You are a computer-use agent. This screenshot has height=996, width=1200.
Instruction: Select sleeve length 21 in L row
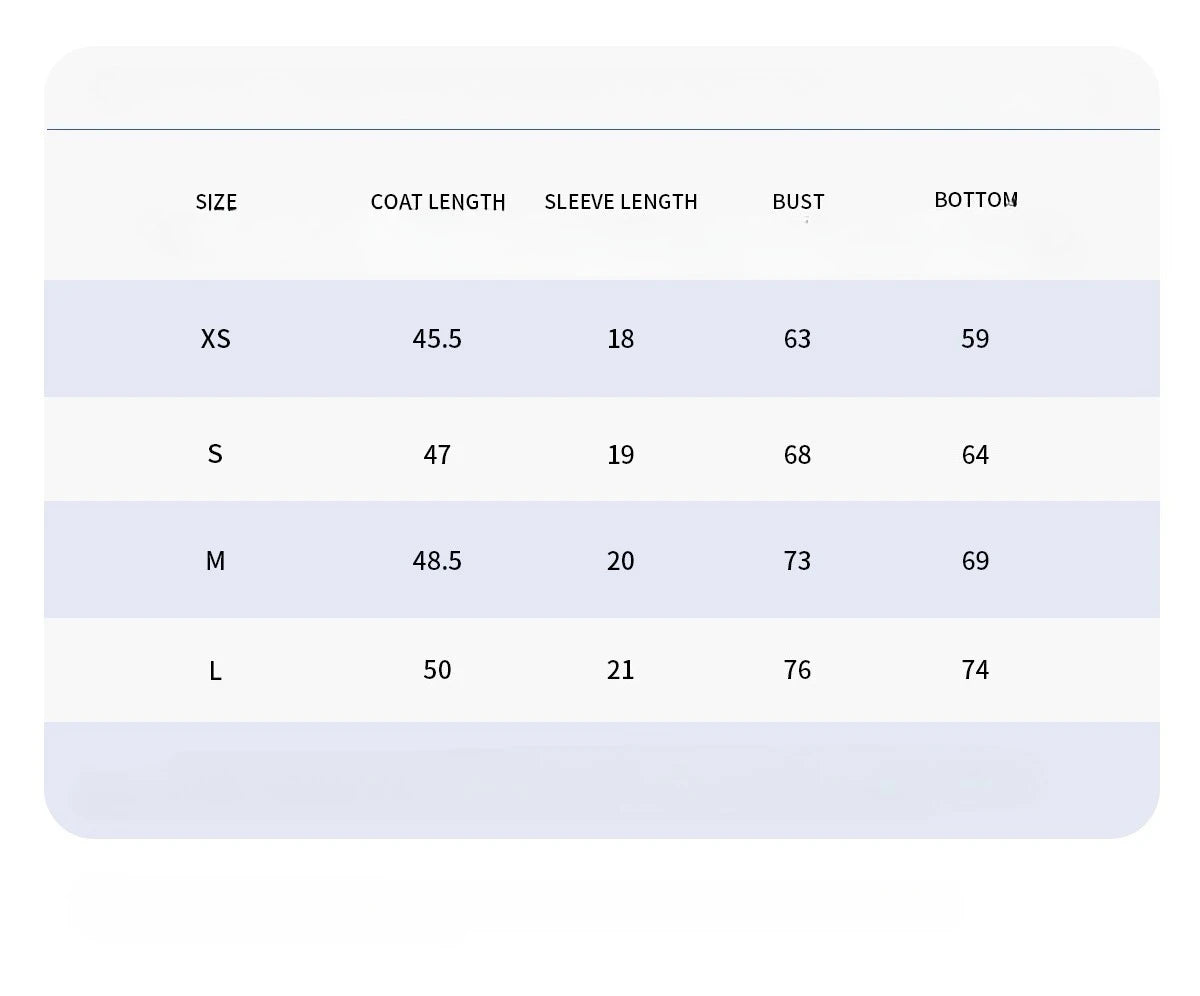pyautogui.click(x=621, y=670)
